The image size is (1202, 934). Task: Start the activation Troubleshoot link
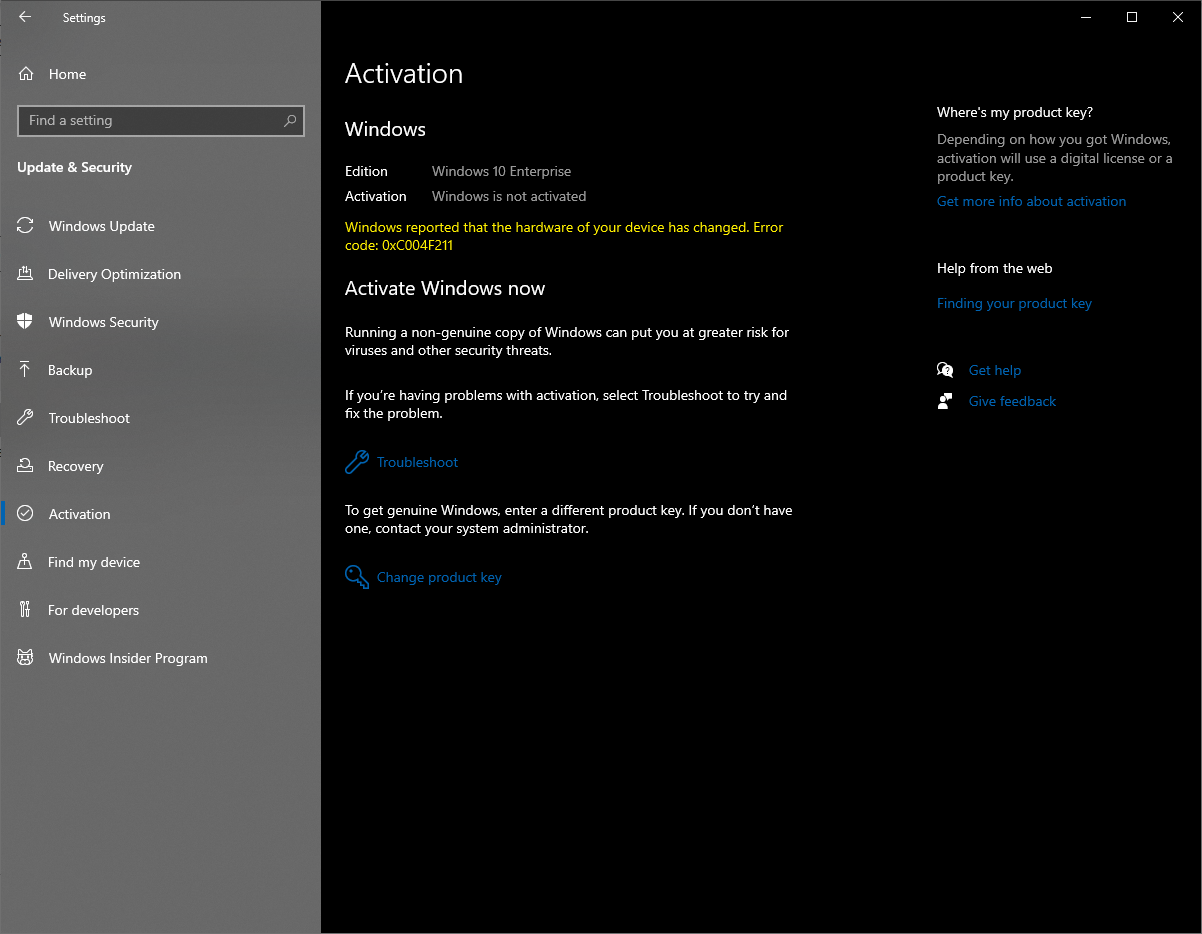(x=417, y=462)
